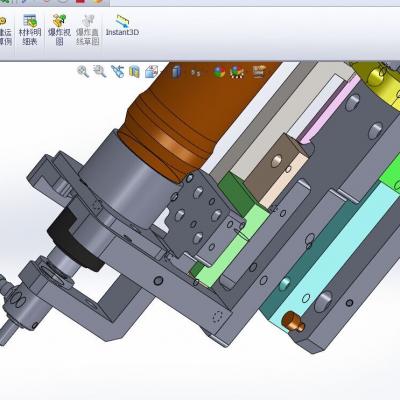Click the Hide/Show Items icon
Viewport: 400px width, 400px height.
click(196, 72)
